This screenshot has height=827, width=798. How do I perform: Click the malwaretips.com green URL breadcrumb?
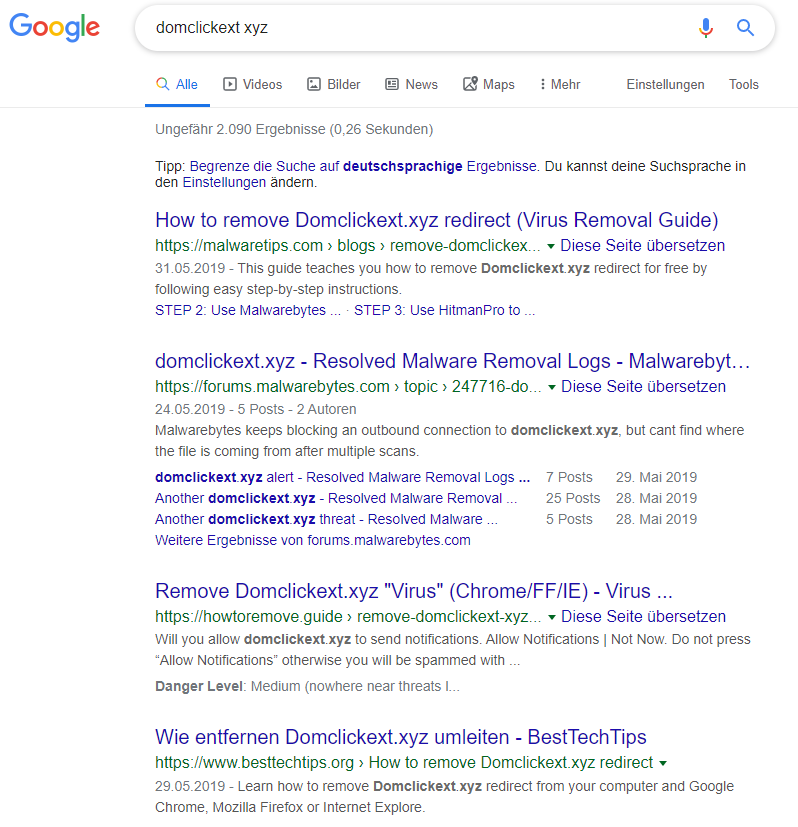[348, 246]
